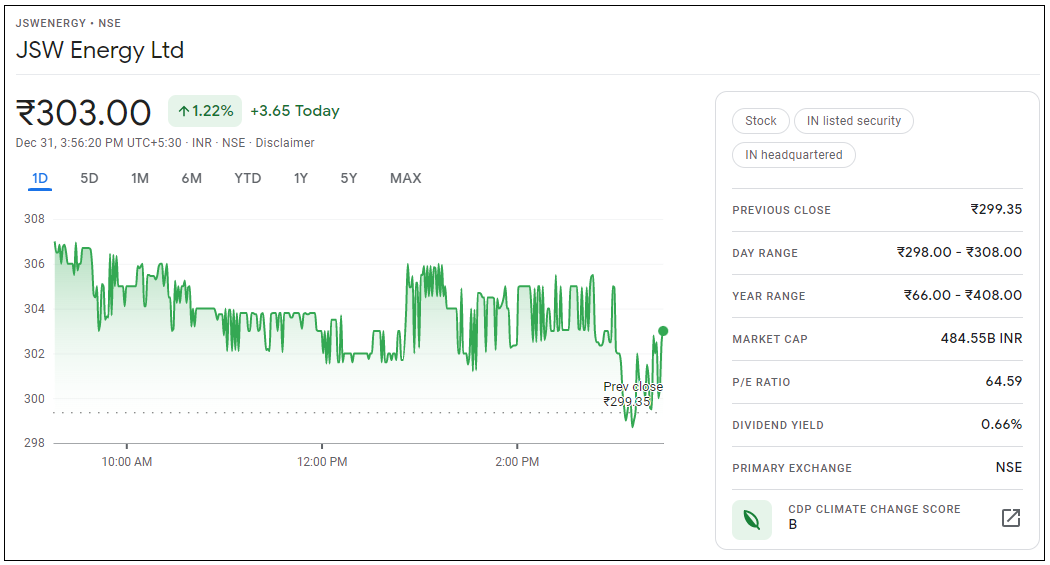The width and height of the screenshot is (1050, 565).
Task: Click the PREVIOUS CLOSE row label
Action: pos(781,210)
